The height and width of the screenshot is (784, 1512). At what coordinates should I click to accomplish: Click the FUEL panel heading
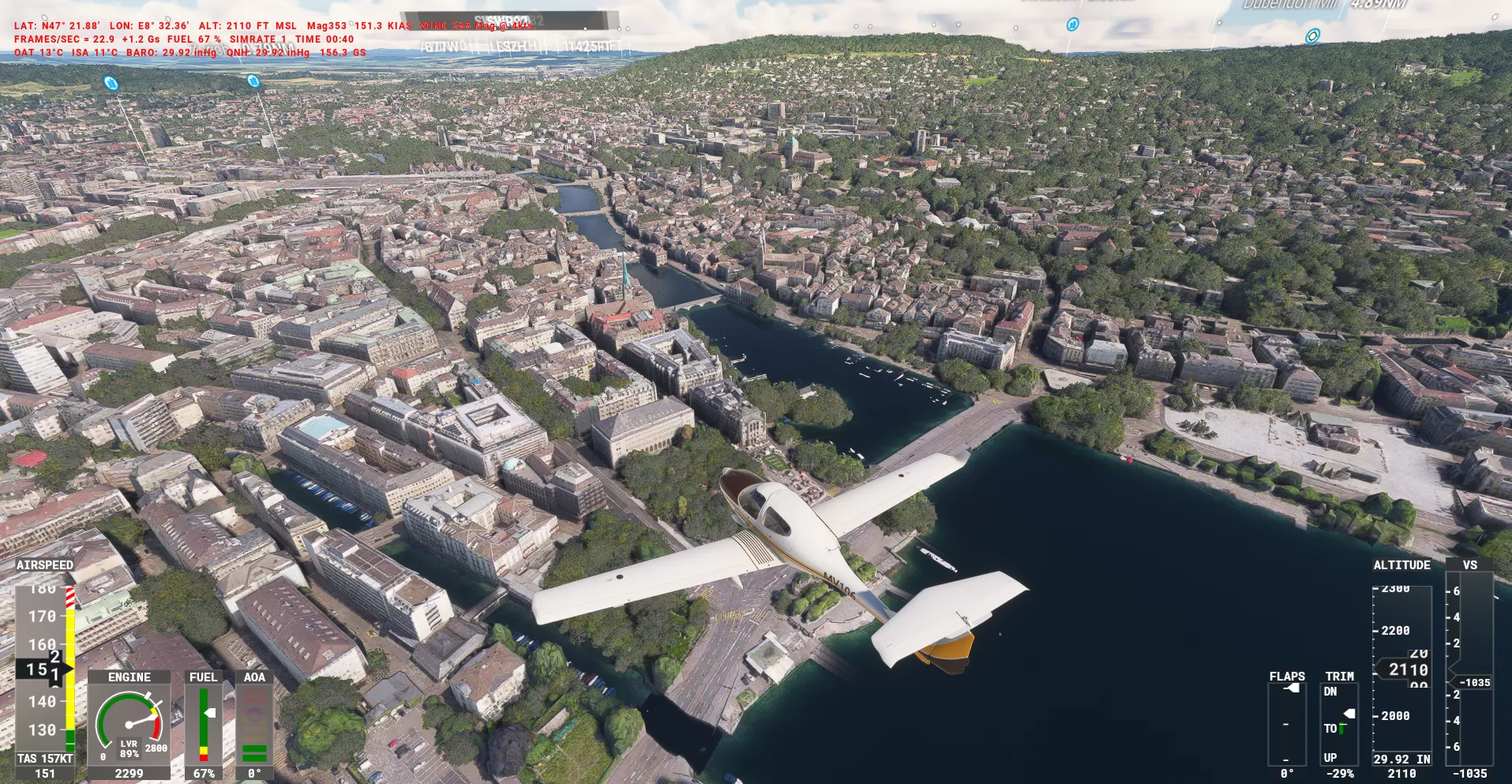tap(204, 677)
